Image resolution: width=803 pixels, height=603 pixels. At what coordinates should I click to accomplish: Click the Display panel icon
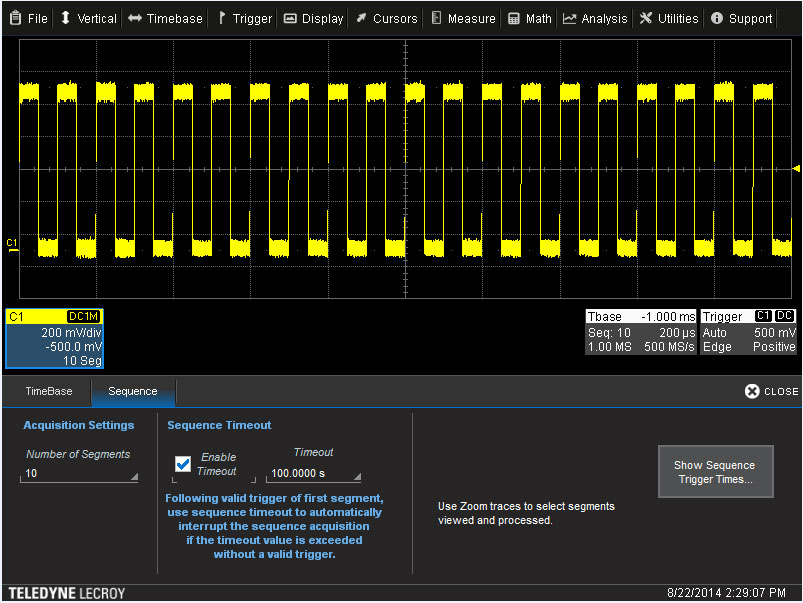click(289, 17)
